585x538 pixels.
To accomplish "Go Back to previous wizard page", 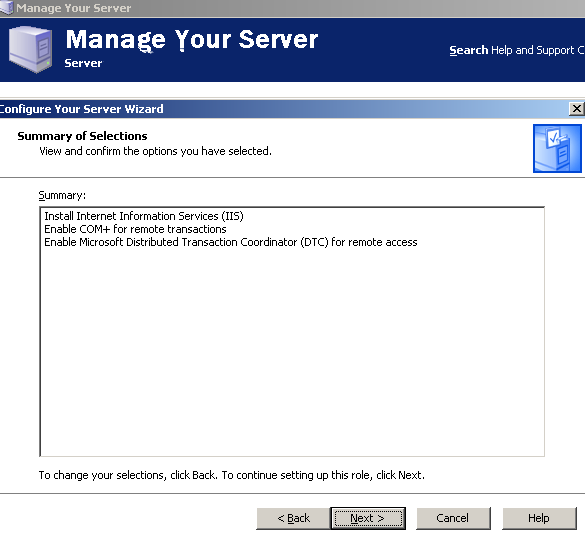I will [293, 518].
